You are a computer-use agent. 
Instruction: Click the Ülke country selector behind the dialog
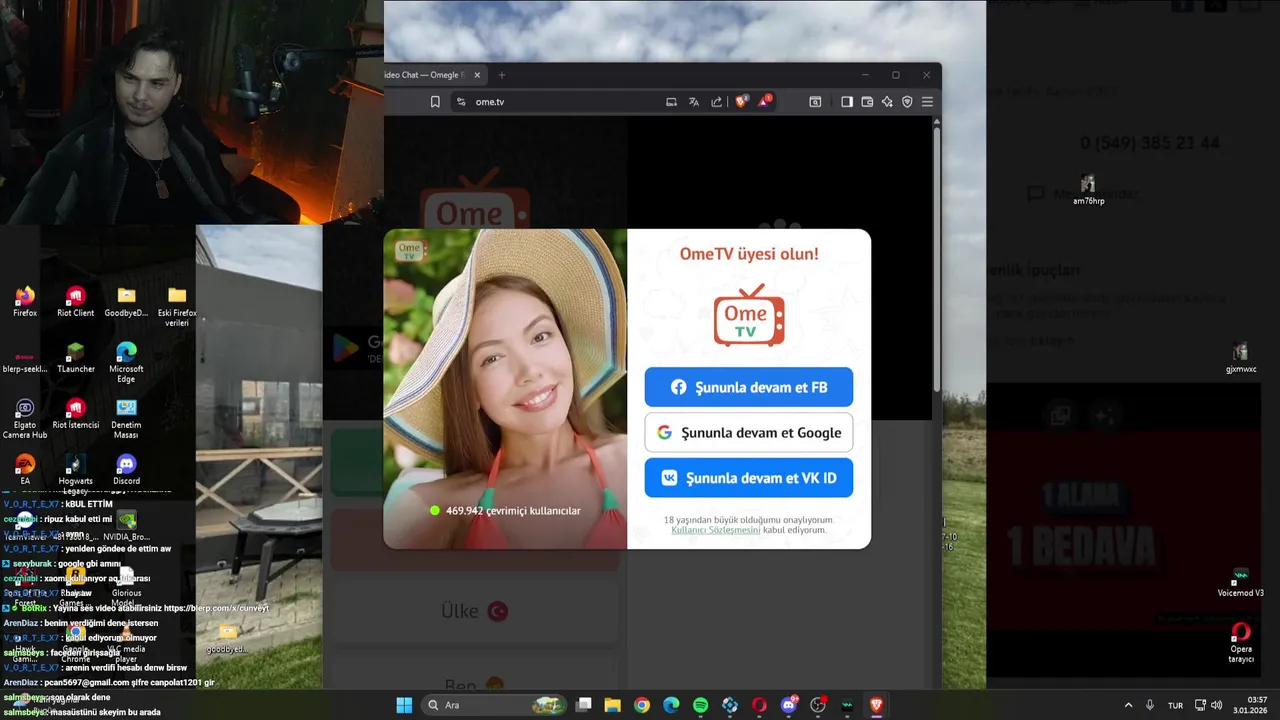[475, 611]
